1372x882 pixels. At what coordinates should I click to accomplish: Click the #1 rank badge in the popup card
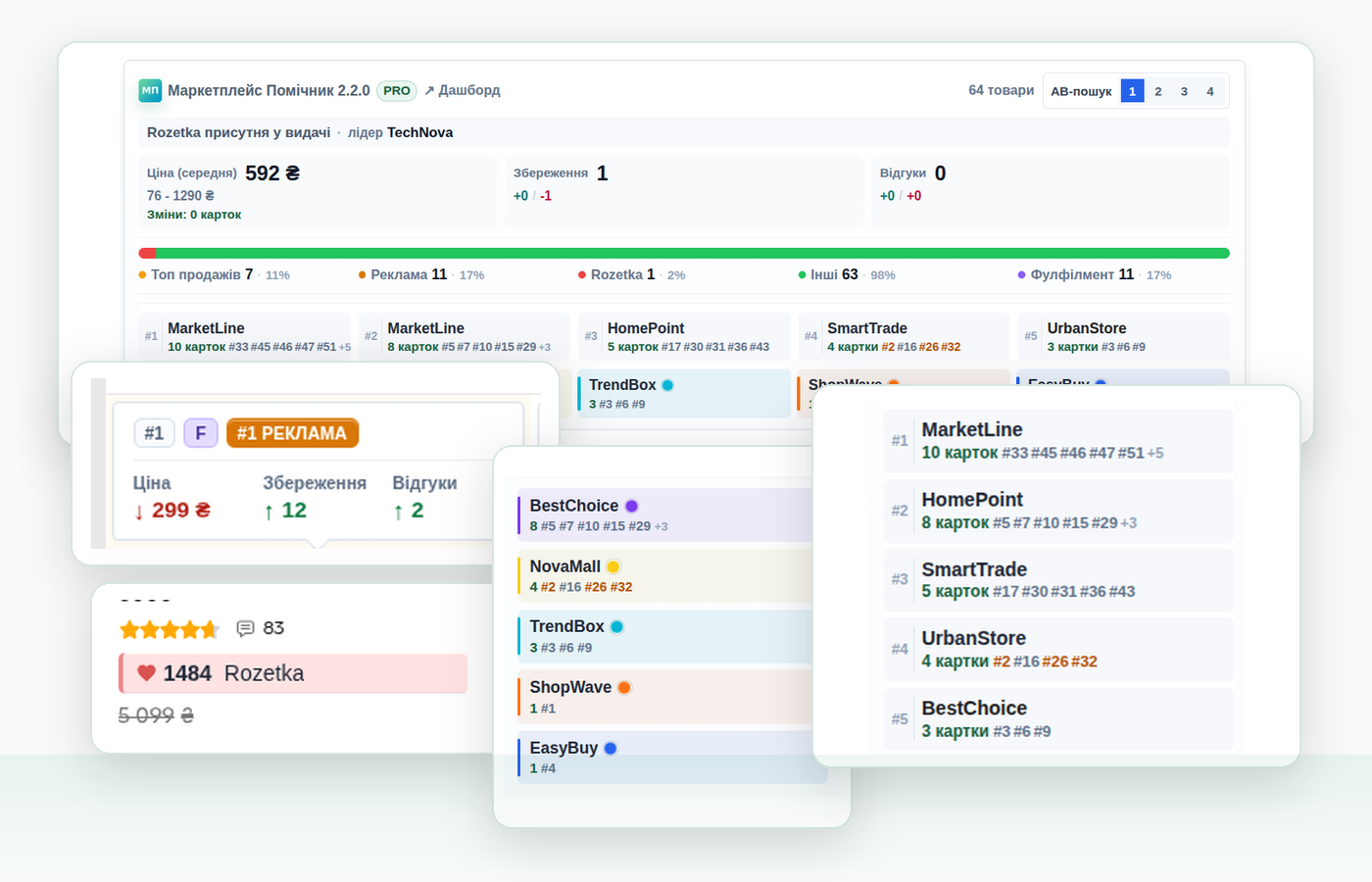[x=154, y=433]
